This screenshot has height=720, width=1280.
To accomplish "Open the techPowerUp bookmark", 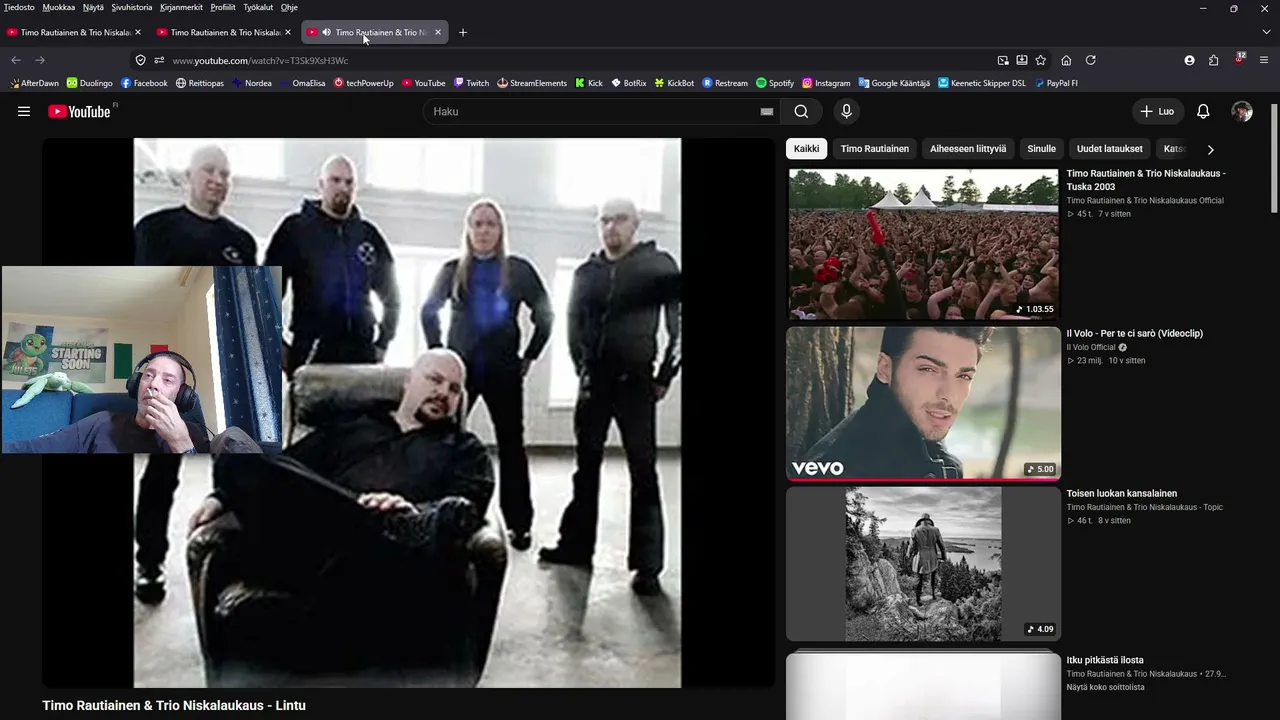I will pyautogui.click(x=364, y=83).
